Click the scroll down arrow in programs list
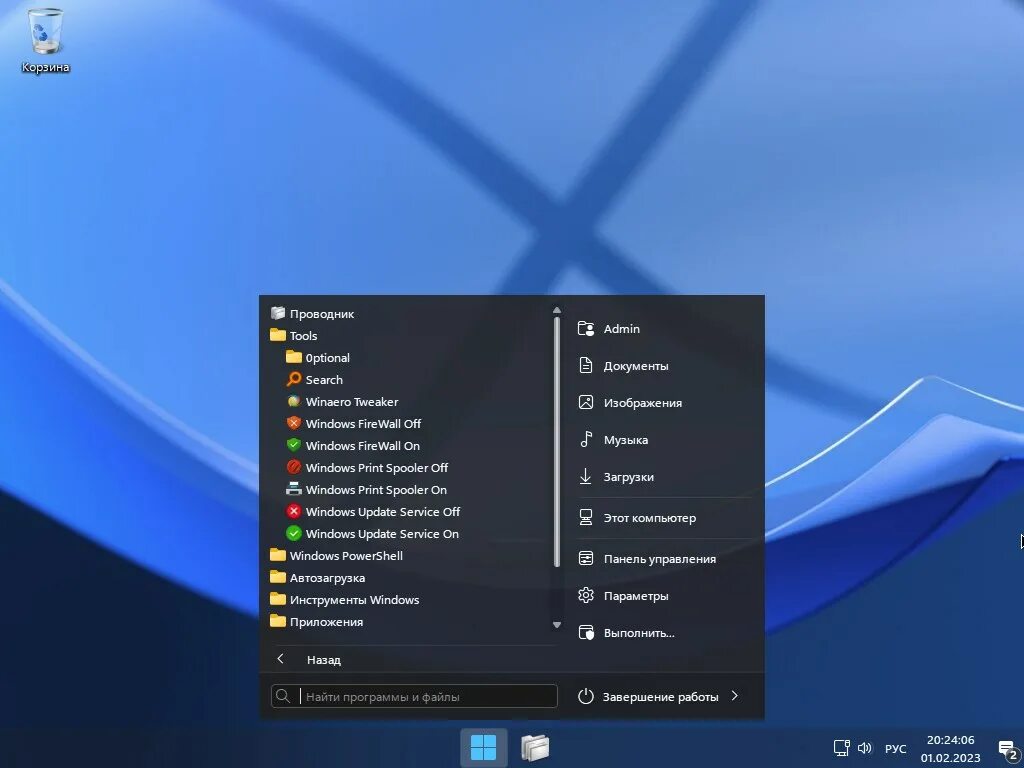This screenshot has height=768, width=1024. pos(556,625)
